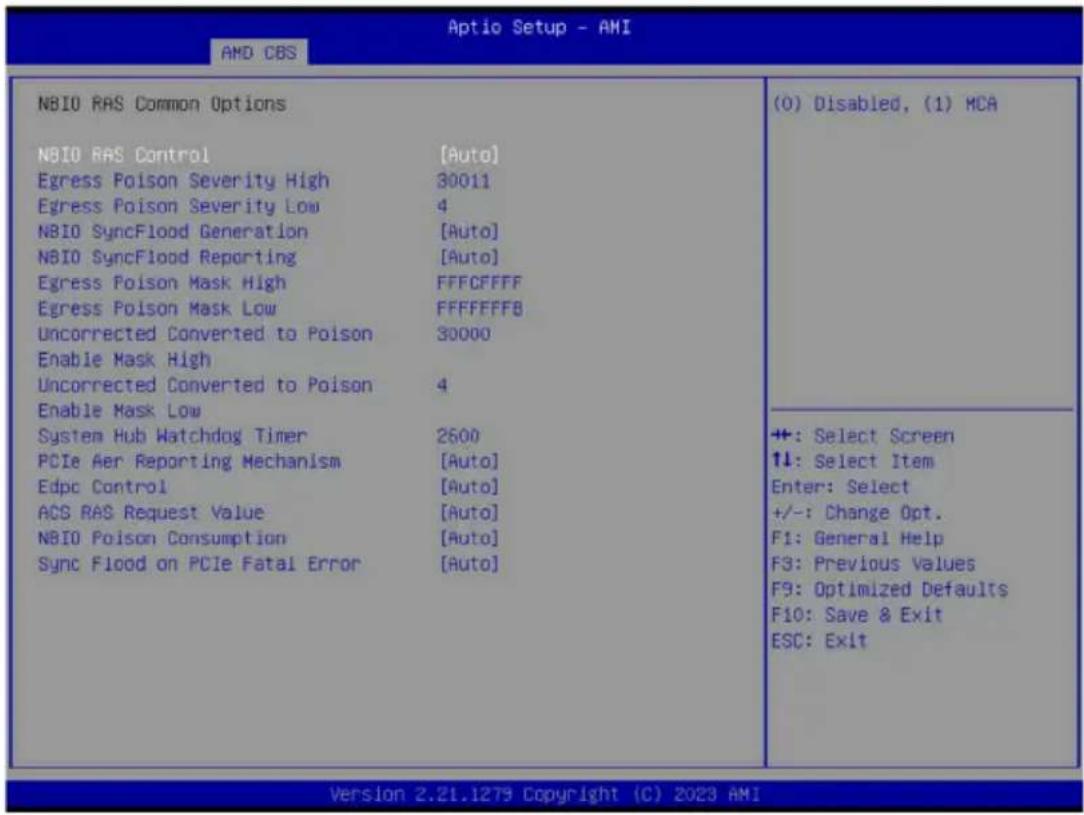Click the Version 2.21.1279 copyright footer
1084x815 pixels.
click(545, 794)
